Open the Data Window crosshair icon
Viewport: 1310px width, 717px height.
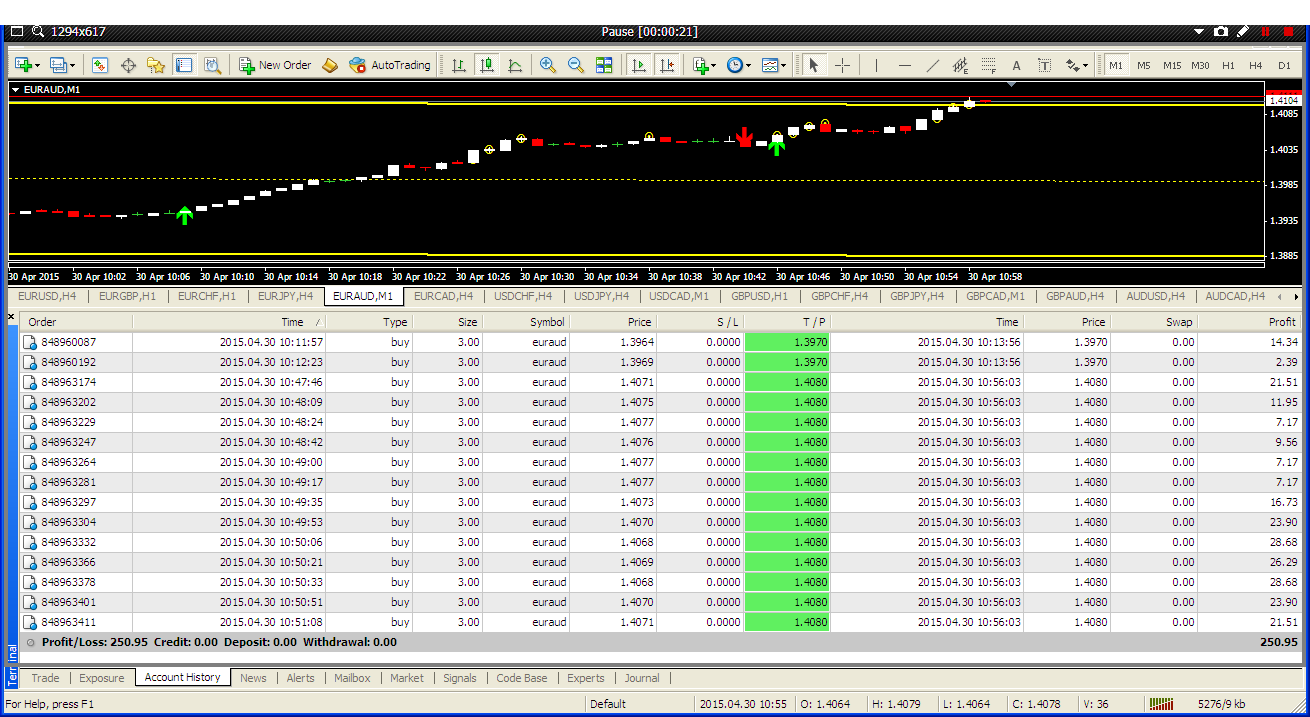(x=128, y=65)
